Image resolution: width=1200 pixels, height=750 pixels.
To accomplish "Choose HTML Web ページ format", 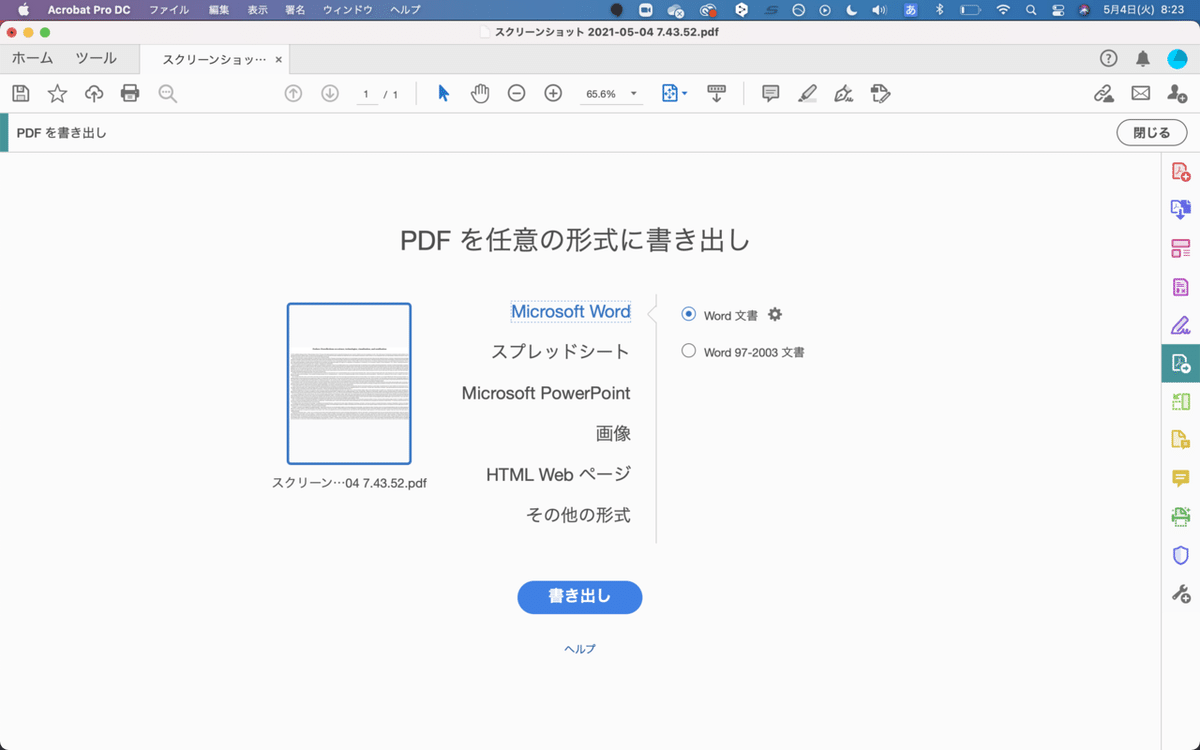I will point(558,474).
